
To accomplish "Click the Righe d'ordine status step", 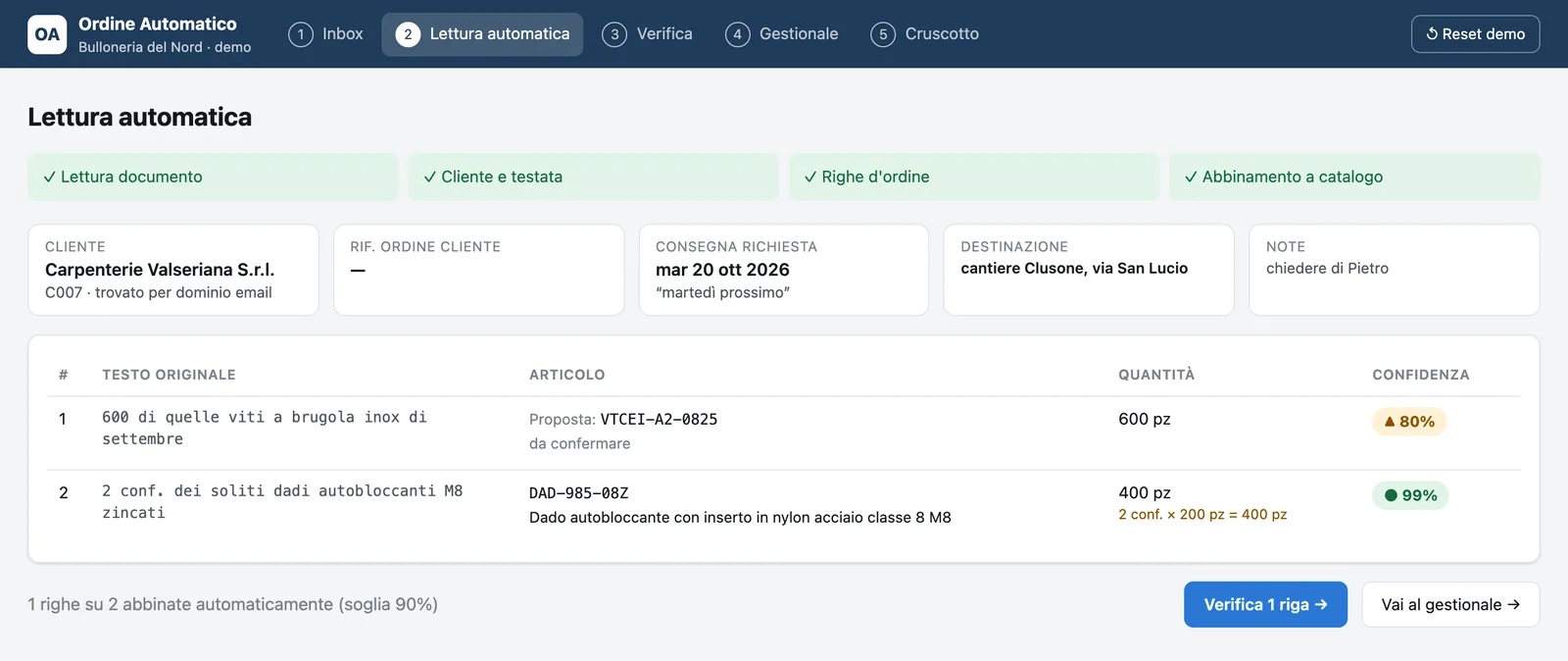I will (x=974, y=177).
